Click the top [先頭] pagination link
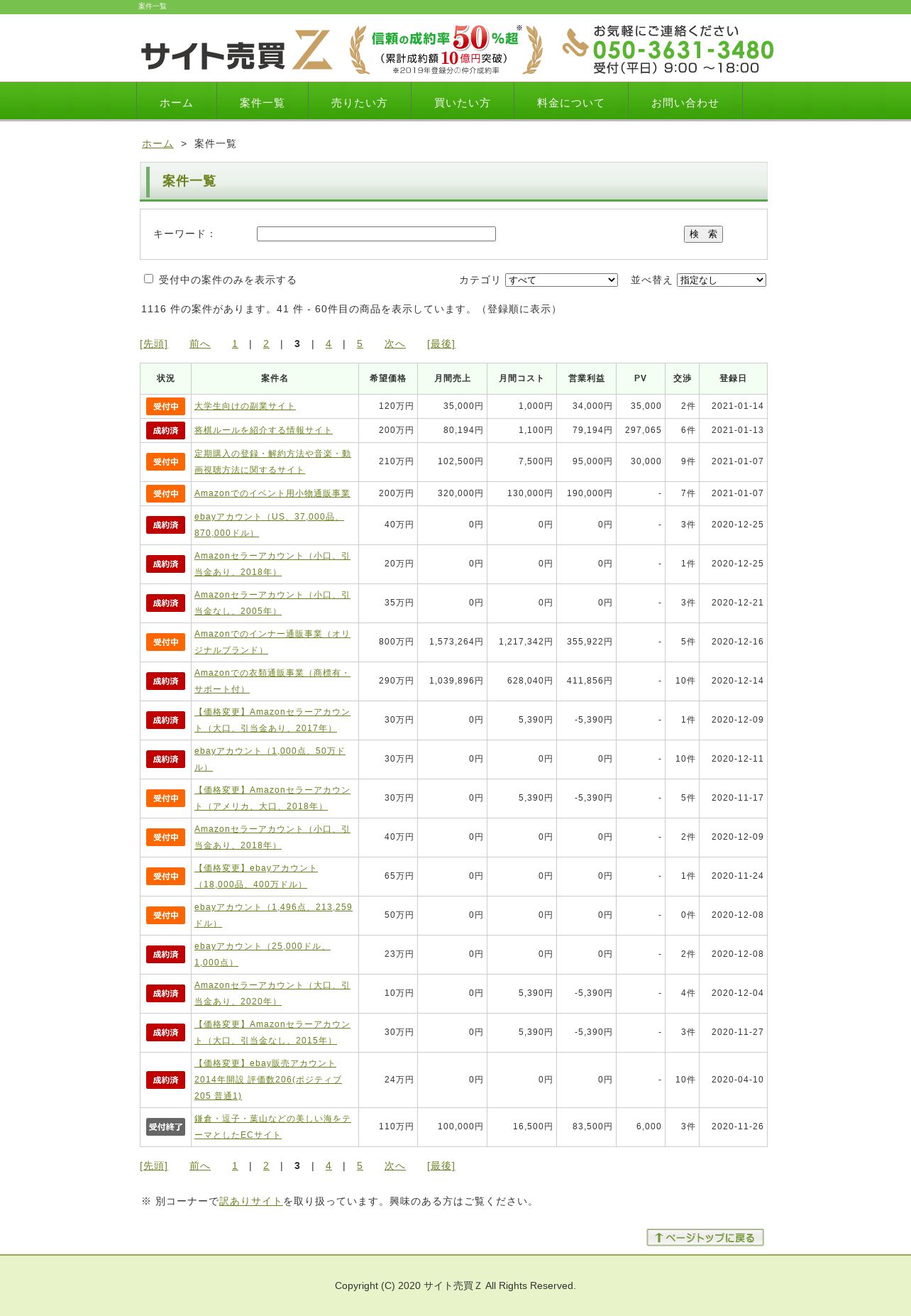911x1316 pixels. point(154,344)
